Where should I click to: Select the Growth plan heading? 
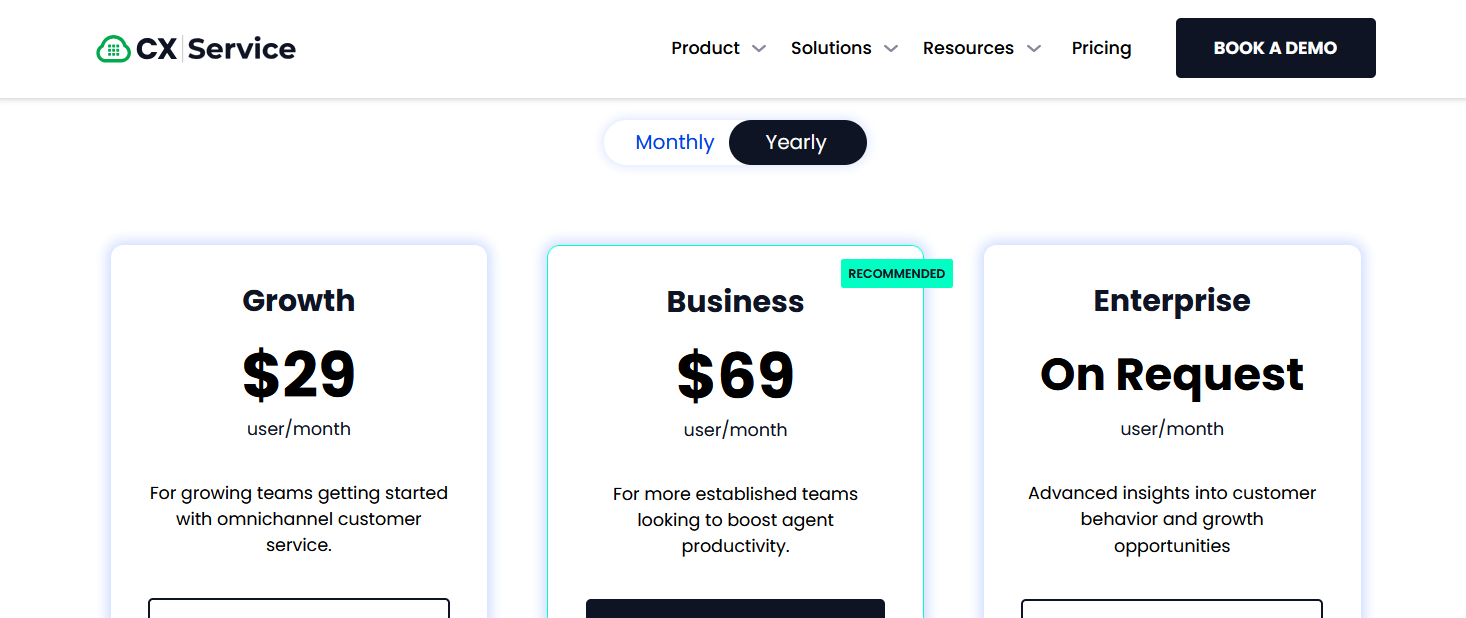click(298, 300)
